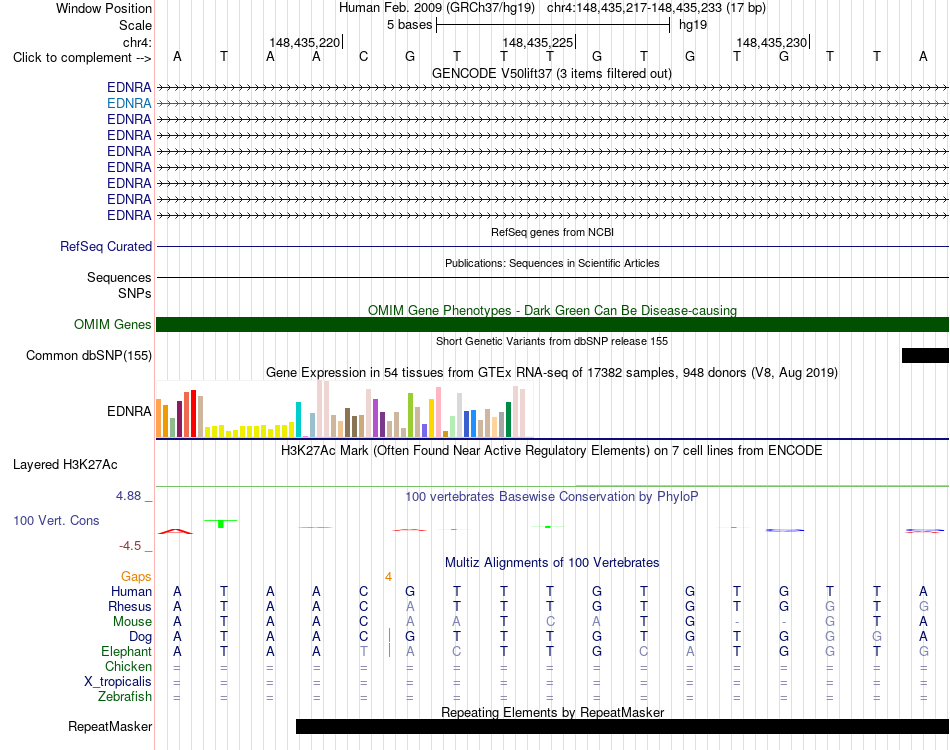
Task: Click the light-blue highlighted EDNRA transcript label
Action: click(129, 104)
